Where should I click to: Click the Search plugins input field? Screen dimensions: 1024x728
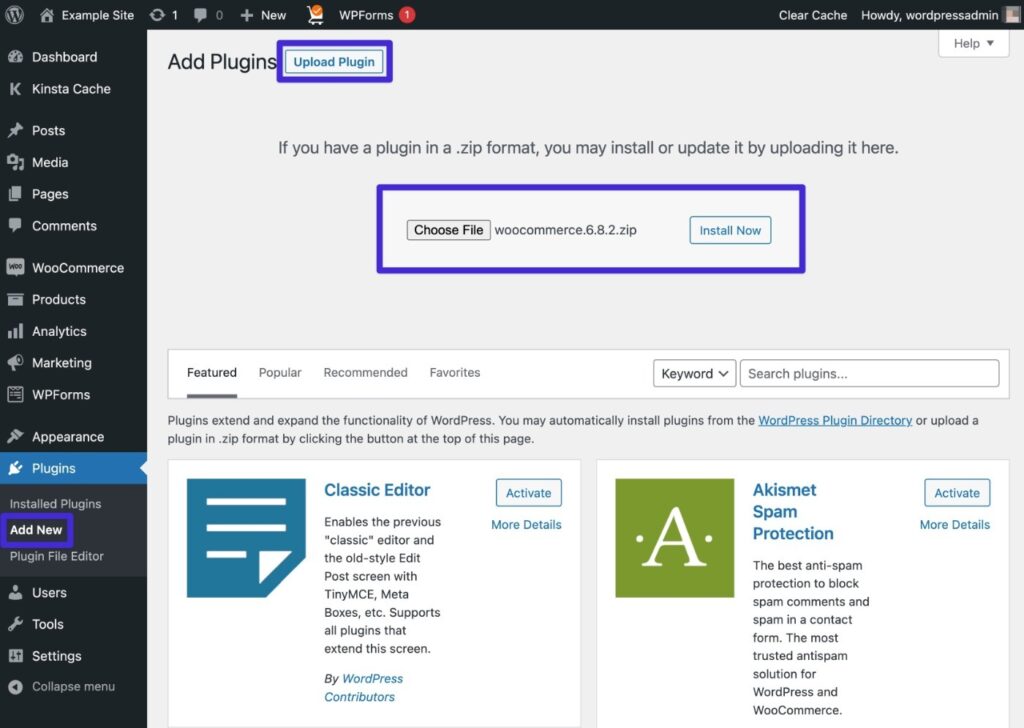coord(868,373)
